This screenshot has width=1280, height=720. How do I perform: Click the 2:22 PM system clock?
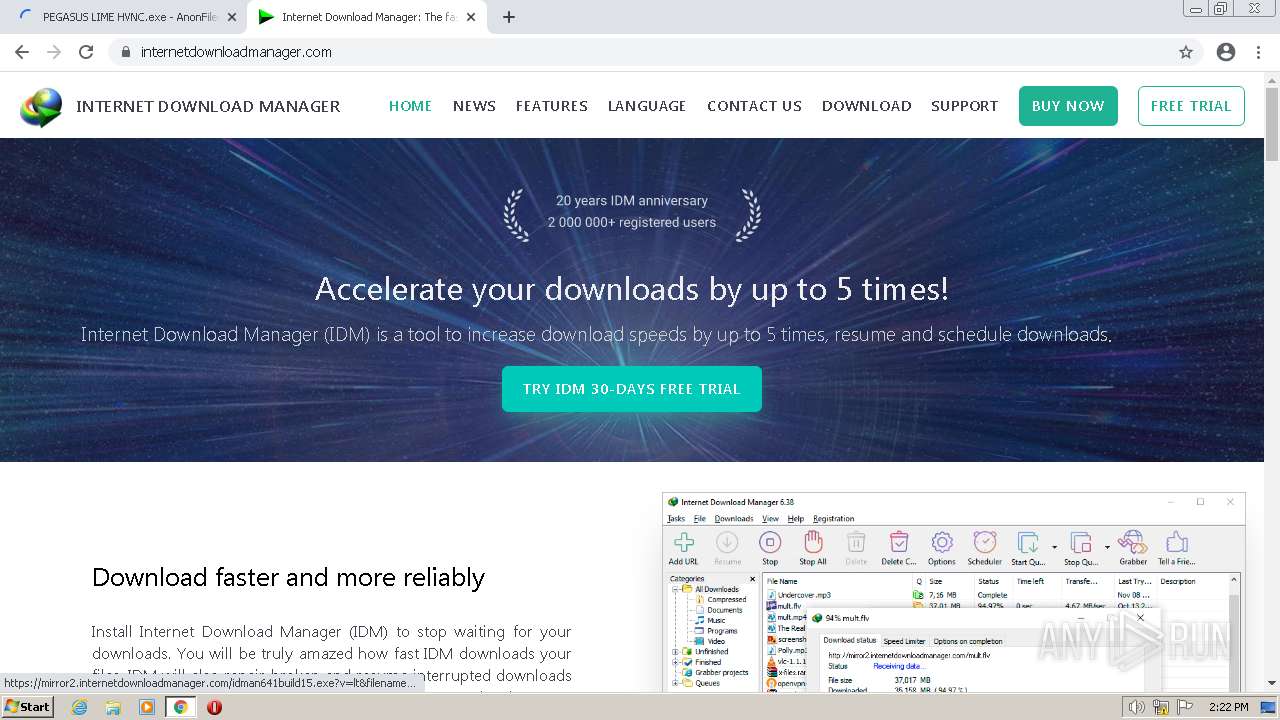pyautogui.click(x=1228, y=707)
